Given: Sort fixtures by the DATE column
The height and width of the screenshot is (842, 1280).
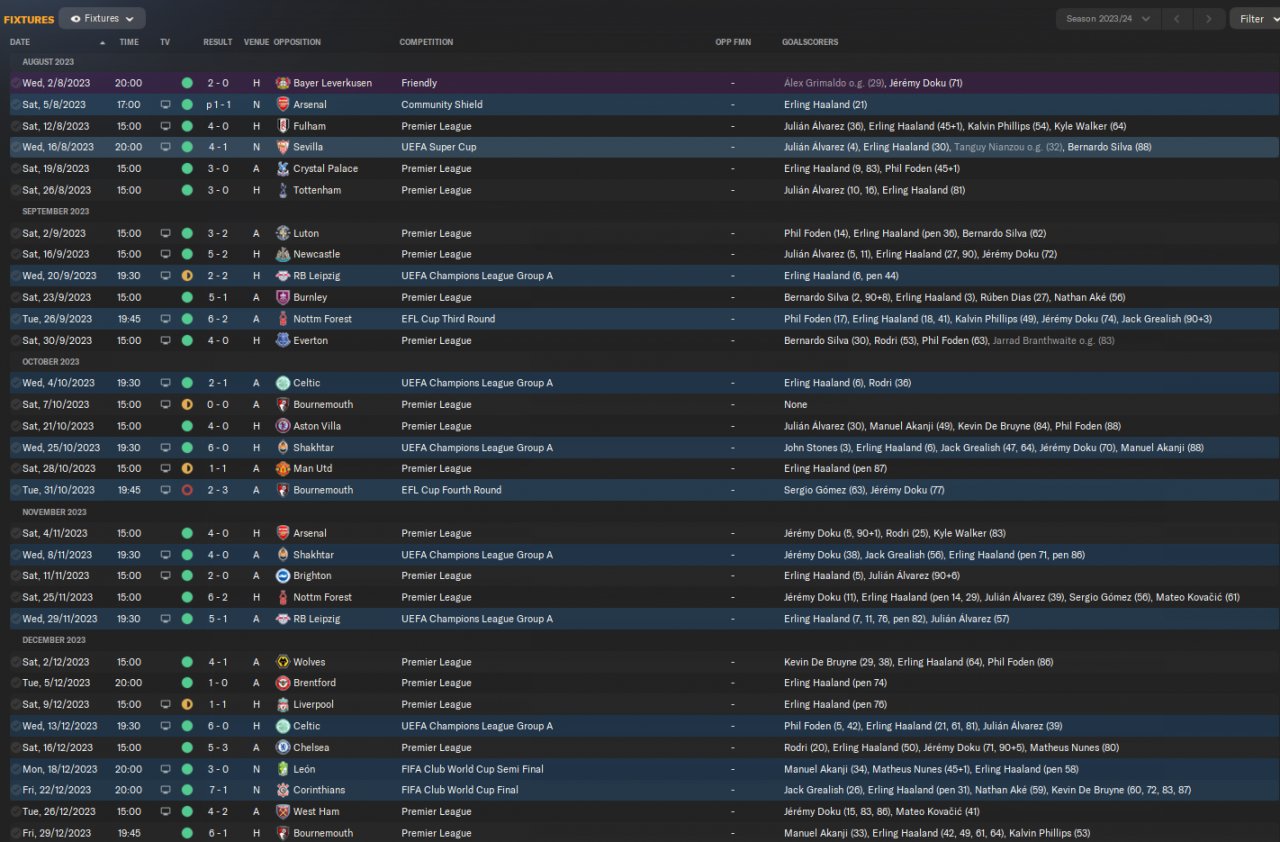Looking at the screenshot, I should (x=20, y=42).
